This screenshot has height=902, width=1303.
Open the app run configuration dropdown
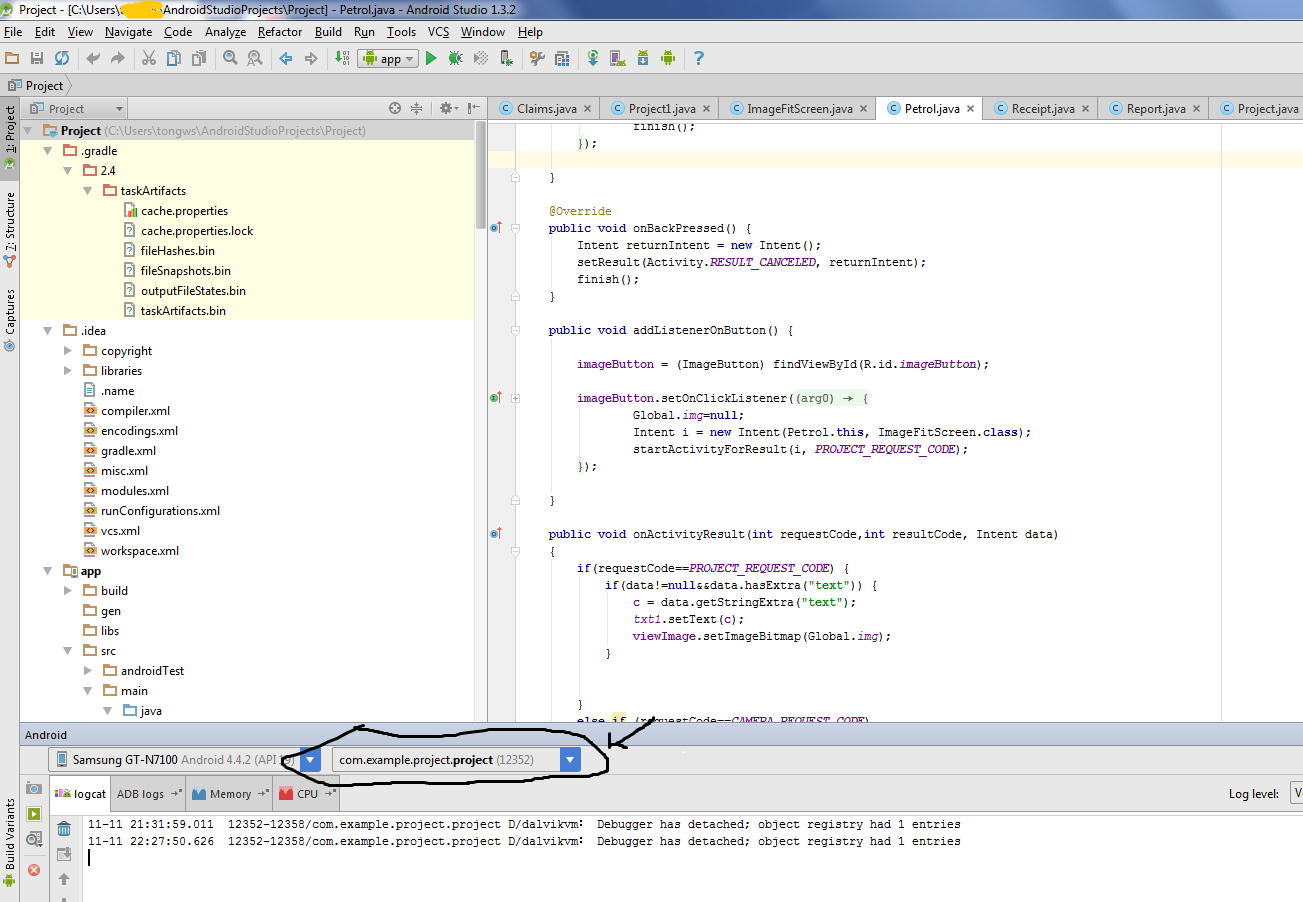click(x=389, y=59)
